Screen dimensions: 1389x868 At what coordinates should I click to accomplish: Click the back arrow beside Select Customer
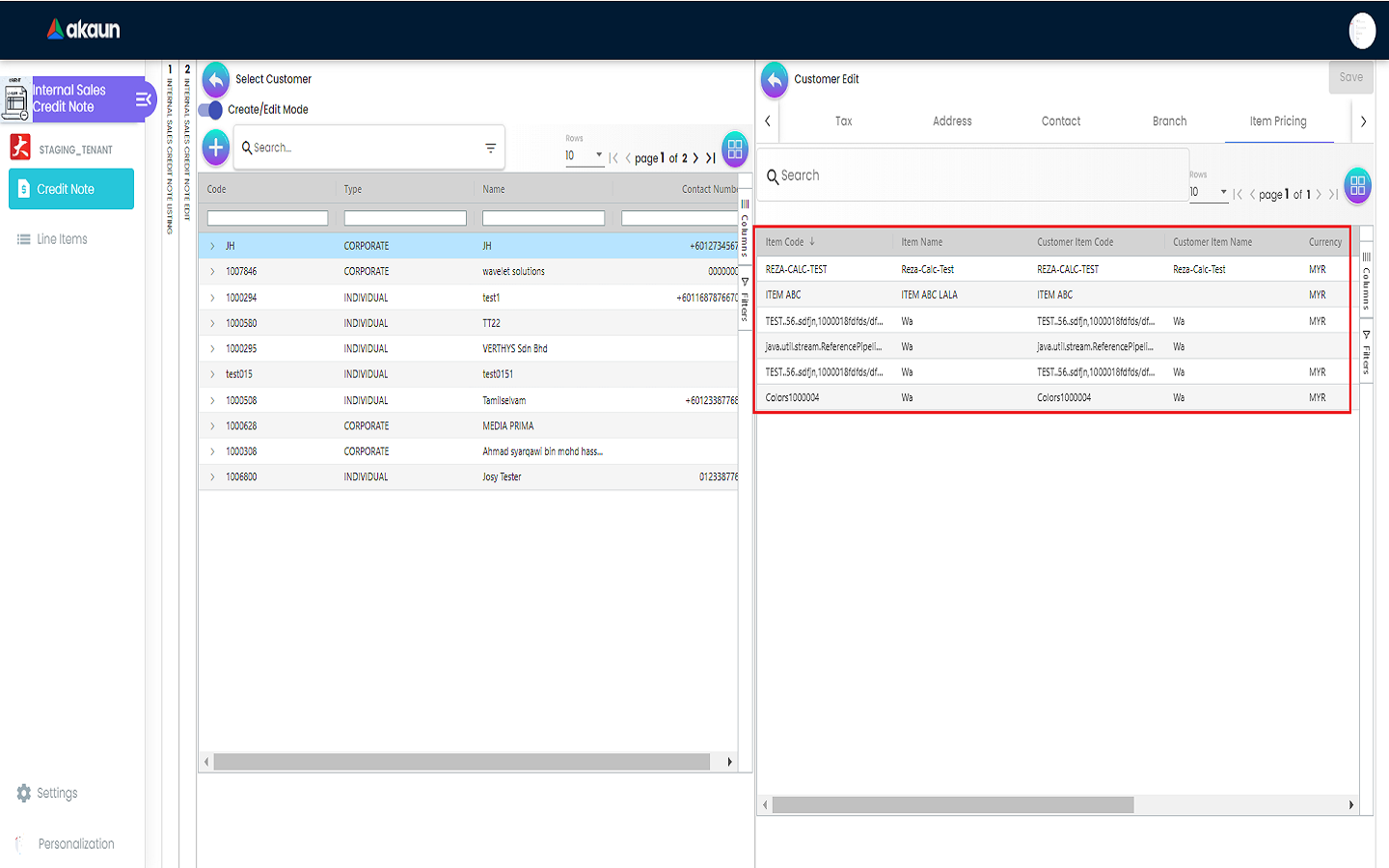(x=216, y=79)
